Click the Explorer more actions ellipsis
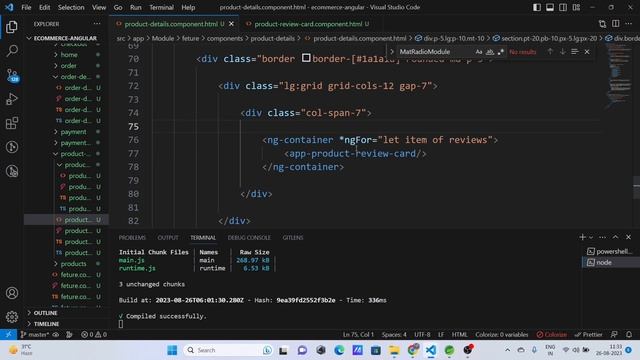The image size is (640, 360). click(97, 24)
